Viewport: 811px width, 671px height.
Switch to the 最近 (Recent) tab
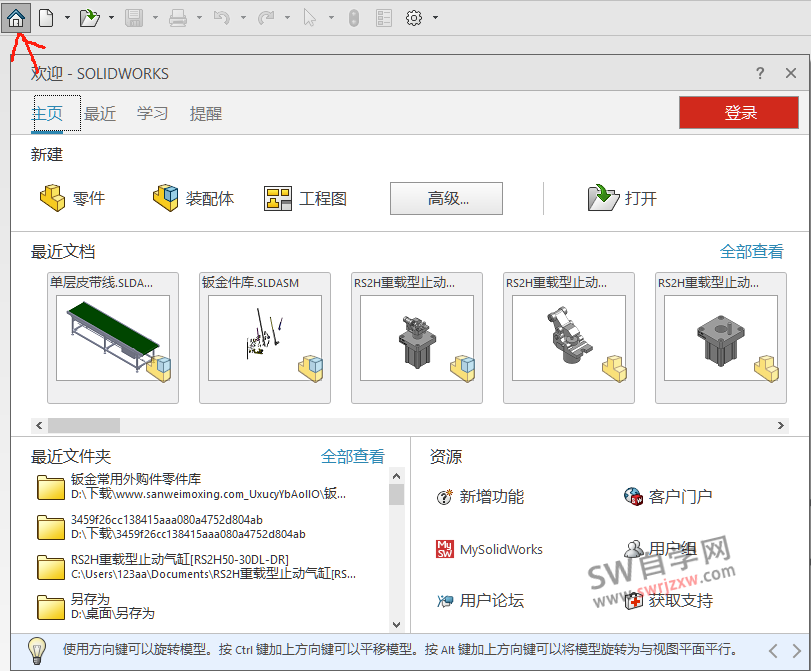coord(99,114)
